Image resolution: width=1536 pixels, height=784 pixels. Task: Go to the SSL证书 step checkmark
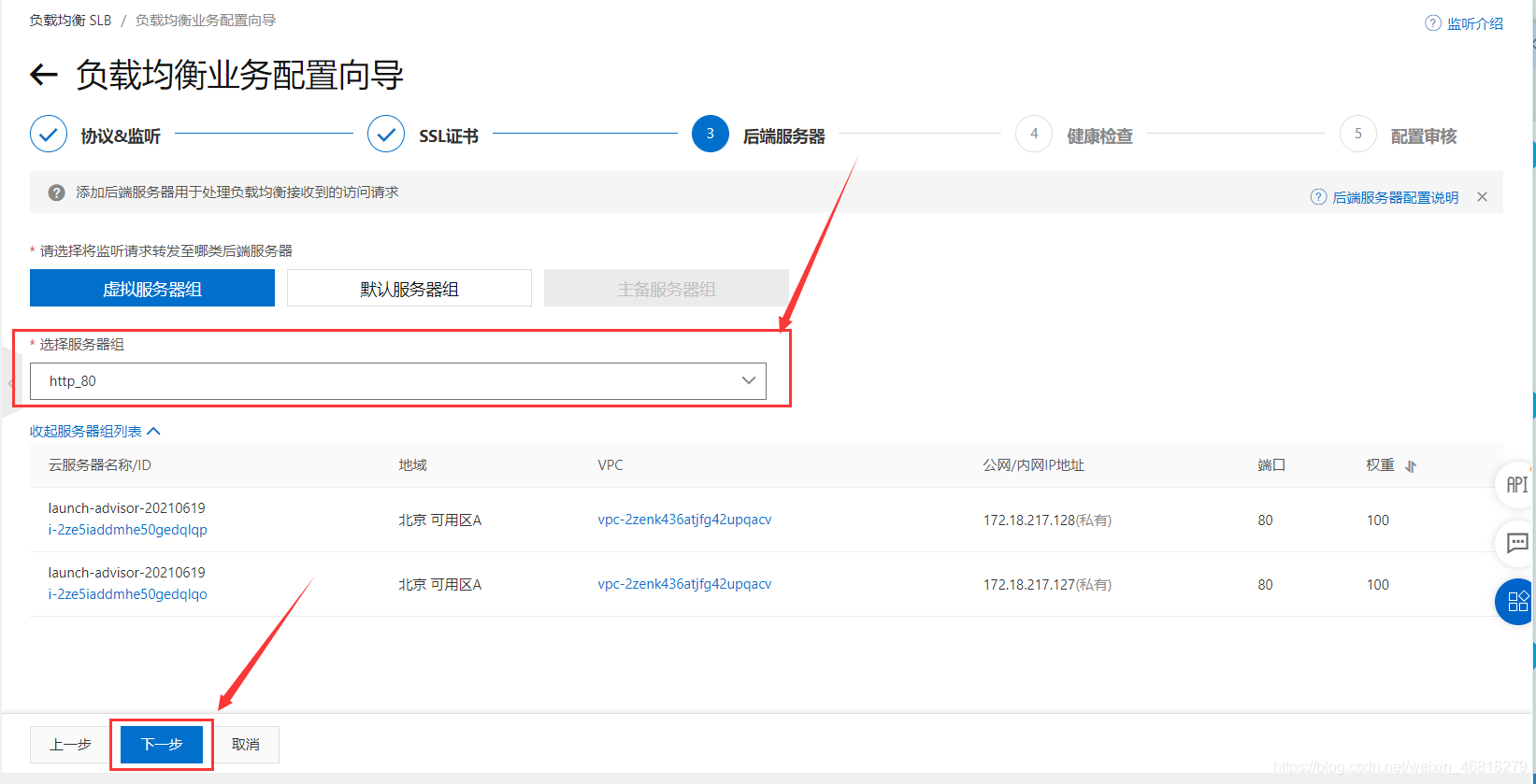(386, 135)
